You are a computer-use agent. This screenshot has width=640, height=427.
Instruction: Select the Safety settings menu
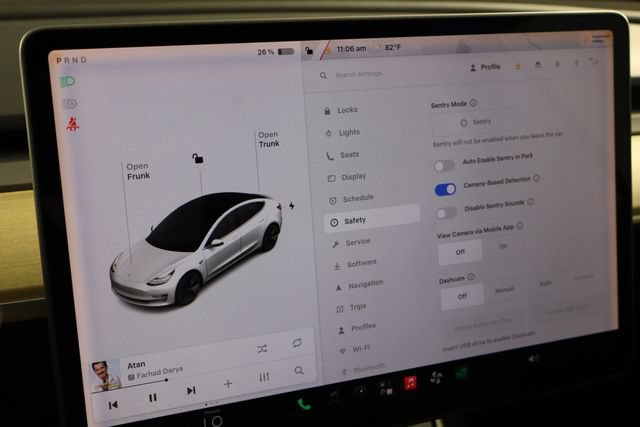coord(372,220)
